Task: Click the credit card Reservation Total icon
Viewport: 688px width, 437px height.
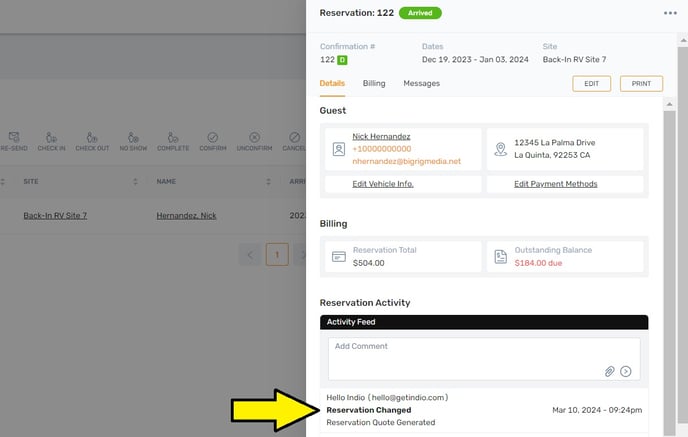Action: point(339,257)
